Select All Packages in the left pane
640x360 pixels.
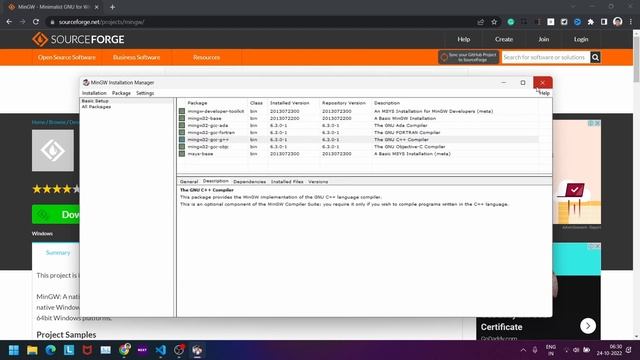[x=96, y=107]
